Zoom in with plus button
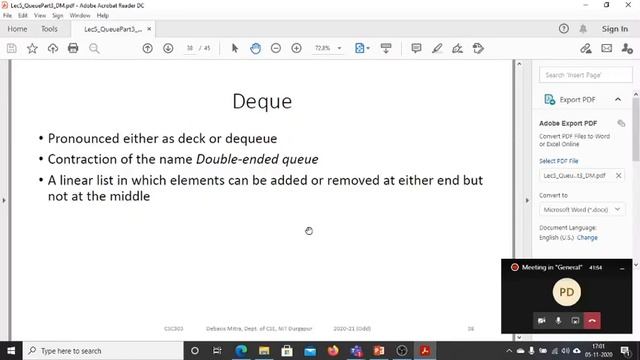The image size is (640, 360). 297,48
